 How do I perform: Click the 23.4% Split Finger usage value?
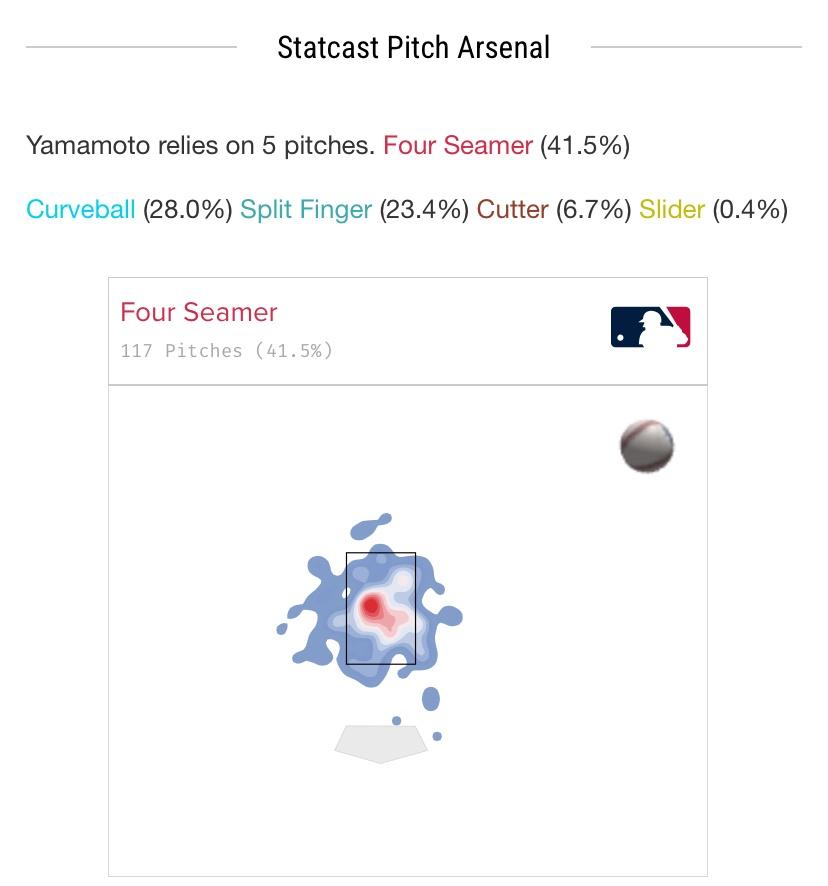pos(424,210)
